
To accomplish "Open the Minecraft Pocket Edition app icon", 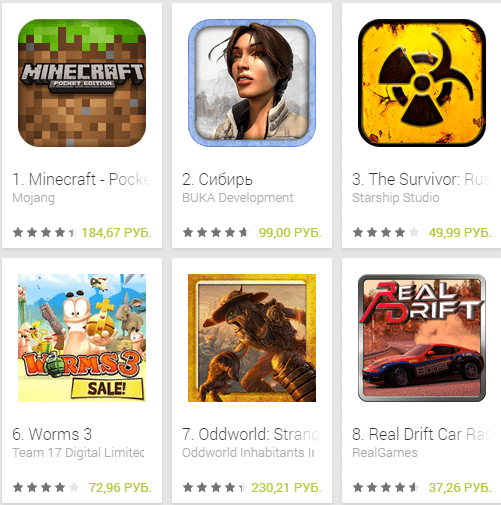I will (82, 83).
